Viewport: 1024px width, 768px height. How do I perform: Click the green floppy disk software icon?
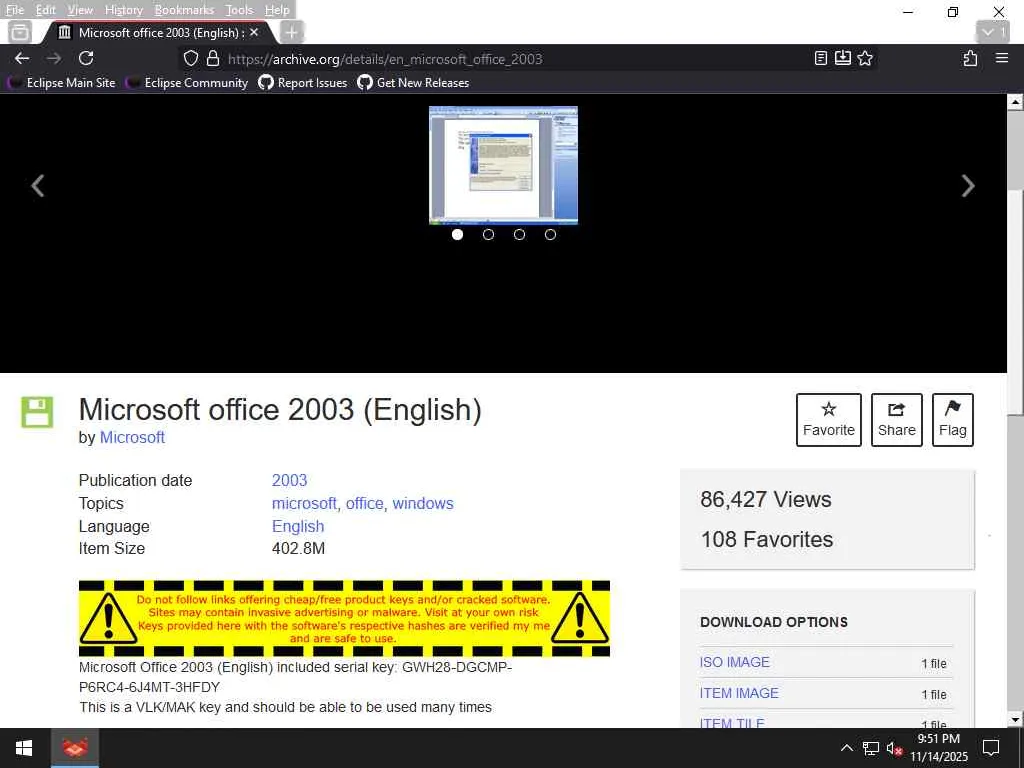(x=37, y=412)
